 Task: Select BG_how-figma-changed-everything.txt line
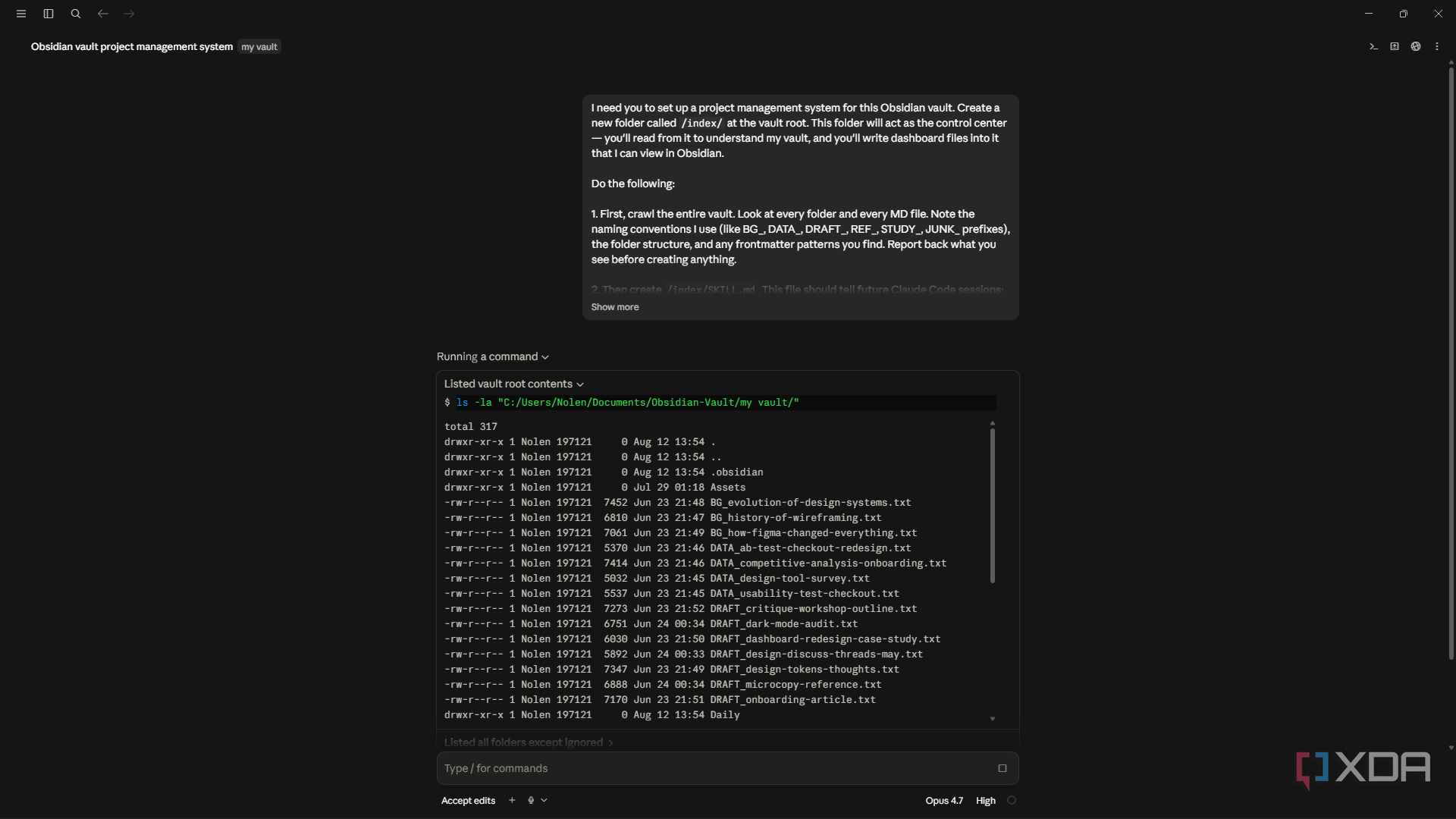click(x=680, y=533)
